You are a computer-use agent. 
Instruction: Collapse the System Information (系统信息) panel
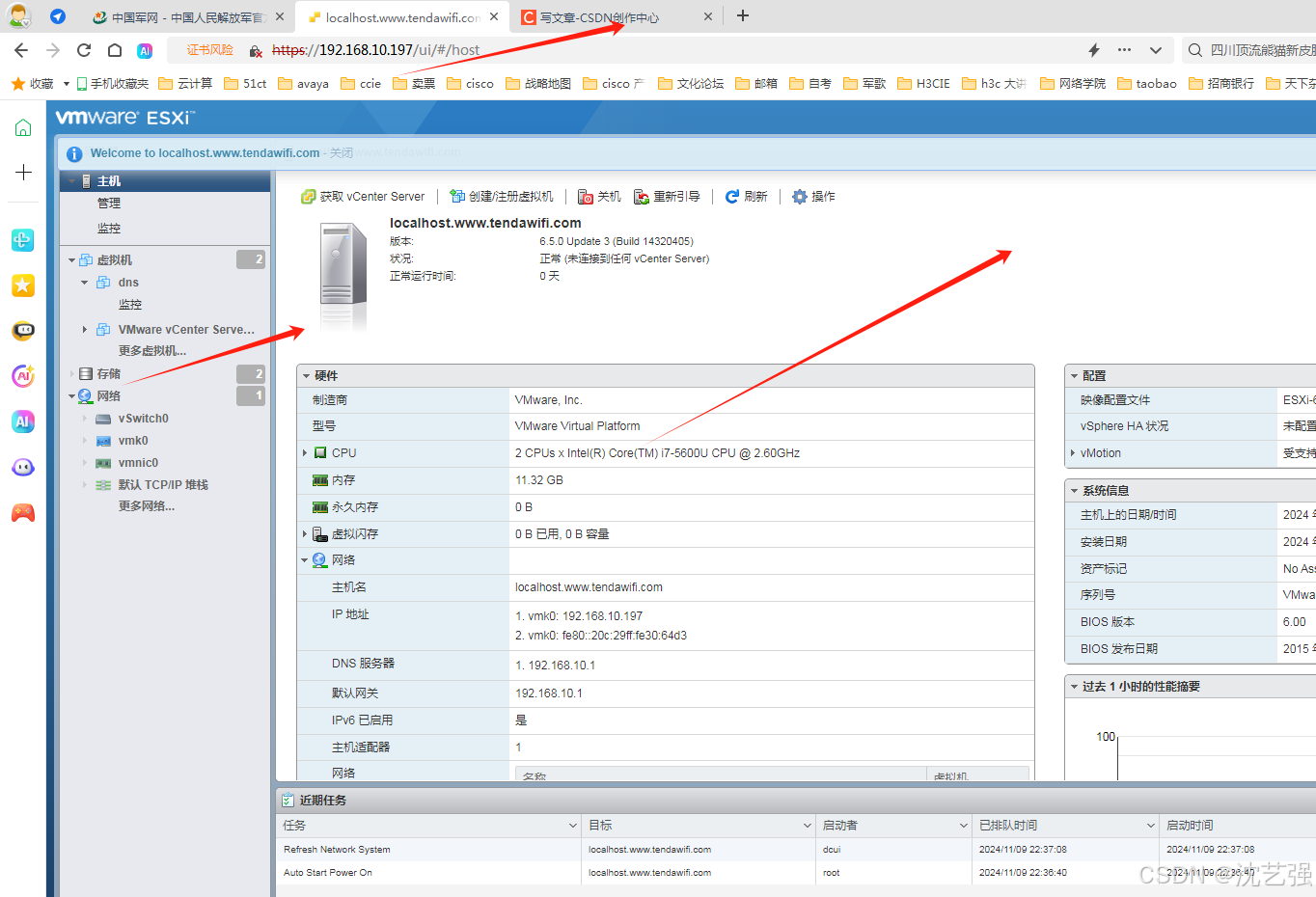click(1074, 491)
